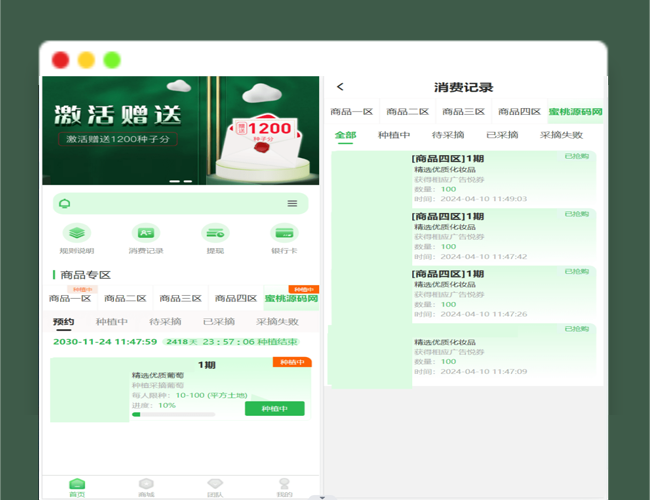This screenshot has width=650, height=500.
Task: Switch to 全部 records tab
Action: 345,135
